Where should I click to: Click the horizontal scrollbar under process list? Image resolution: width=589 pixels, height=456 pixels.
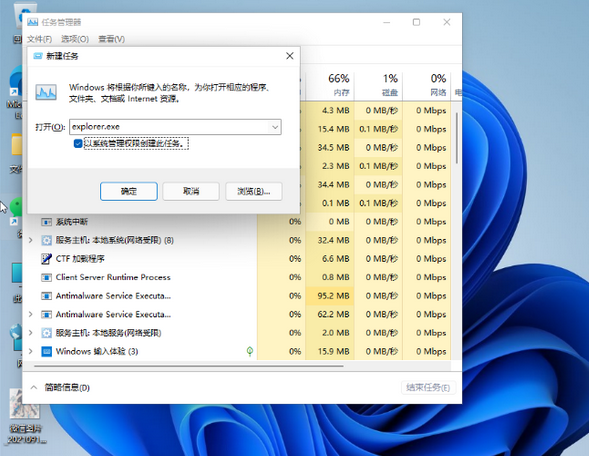click(189, 365)
